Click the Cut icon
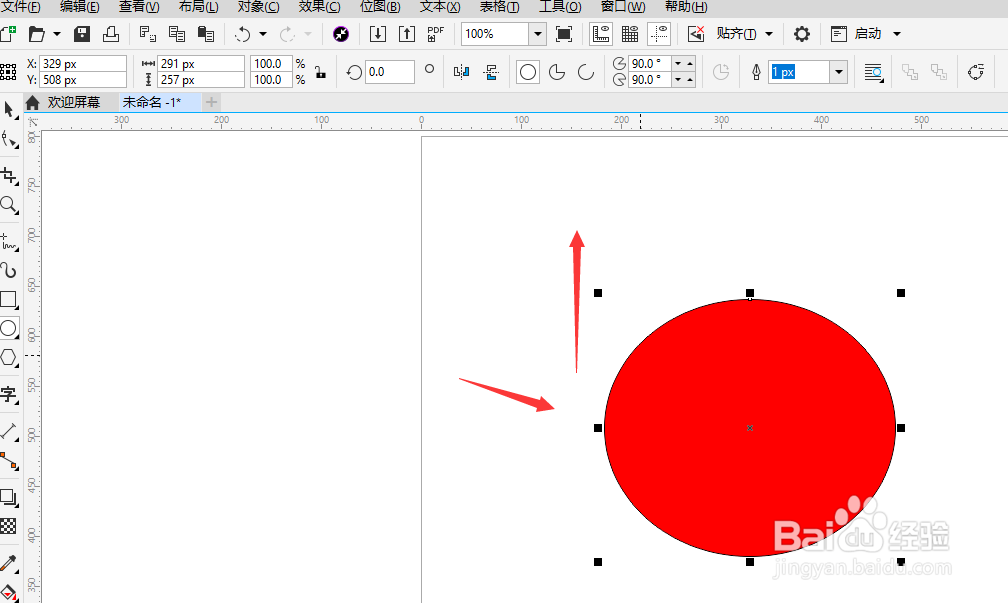The image size is (1008, 603). [x=147, y=34]
